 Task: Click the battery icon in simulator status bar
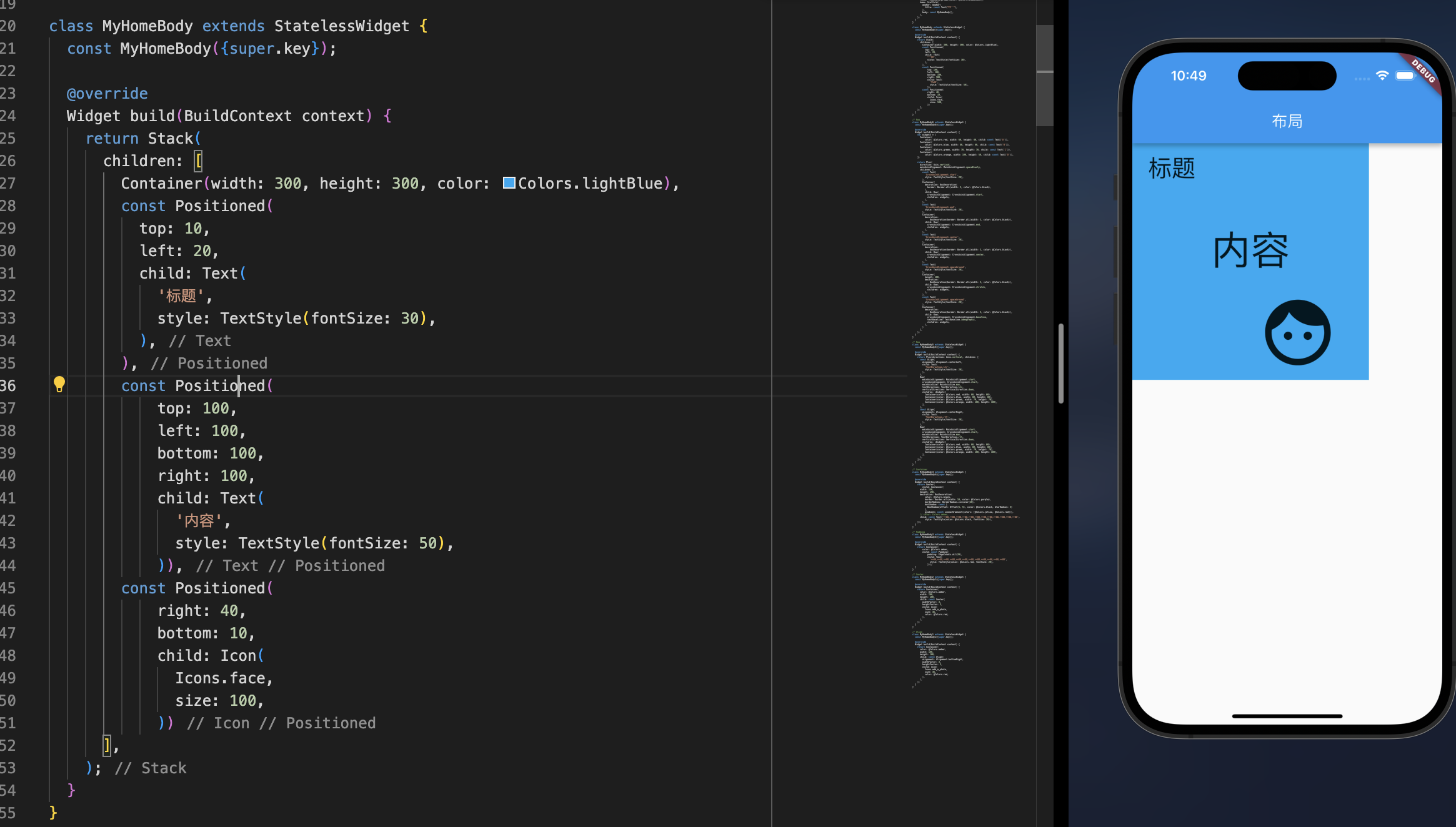[x=1405, y=76]
